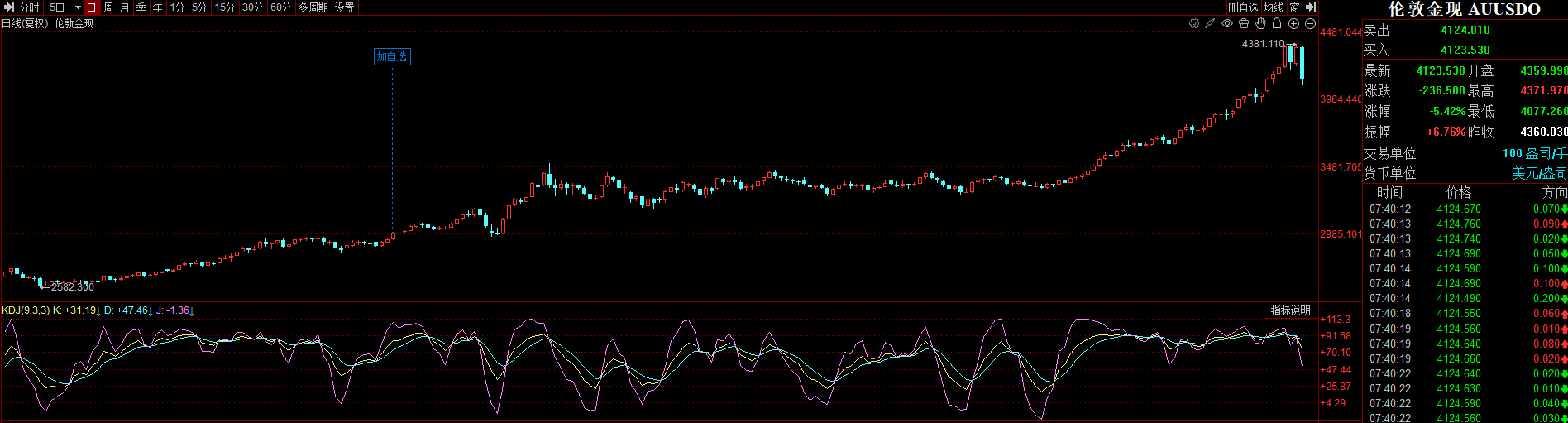Toggle the eye visibility icon
Screen dimensions: 1568x423
1227,24
